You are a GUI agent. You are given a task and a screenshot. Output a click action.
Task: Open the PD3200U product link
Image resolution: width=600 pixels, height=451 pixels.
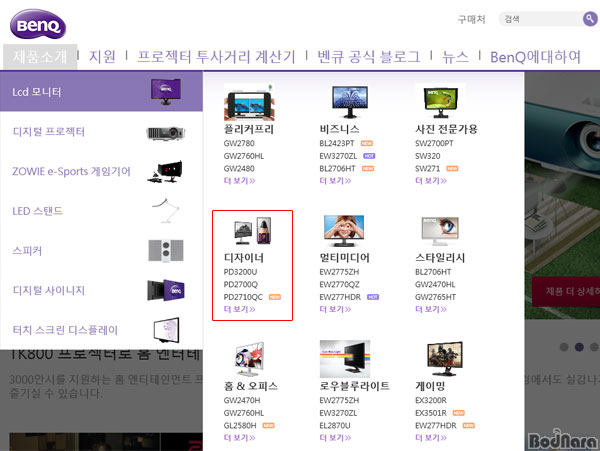click(x=240, y=272)
